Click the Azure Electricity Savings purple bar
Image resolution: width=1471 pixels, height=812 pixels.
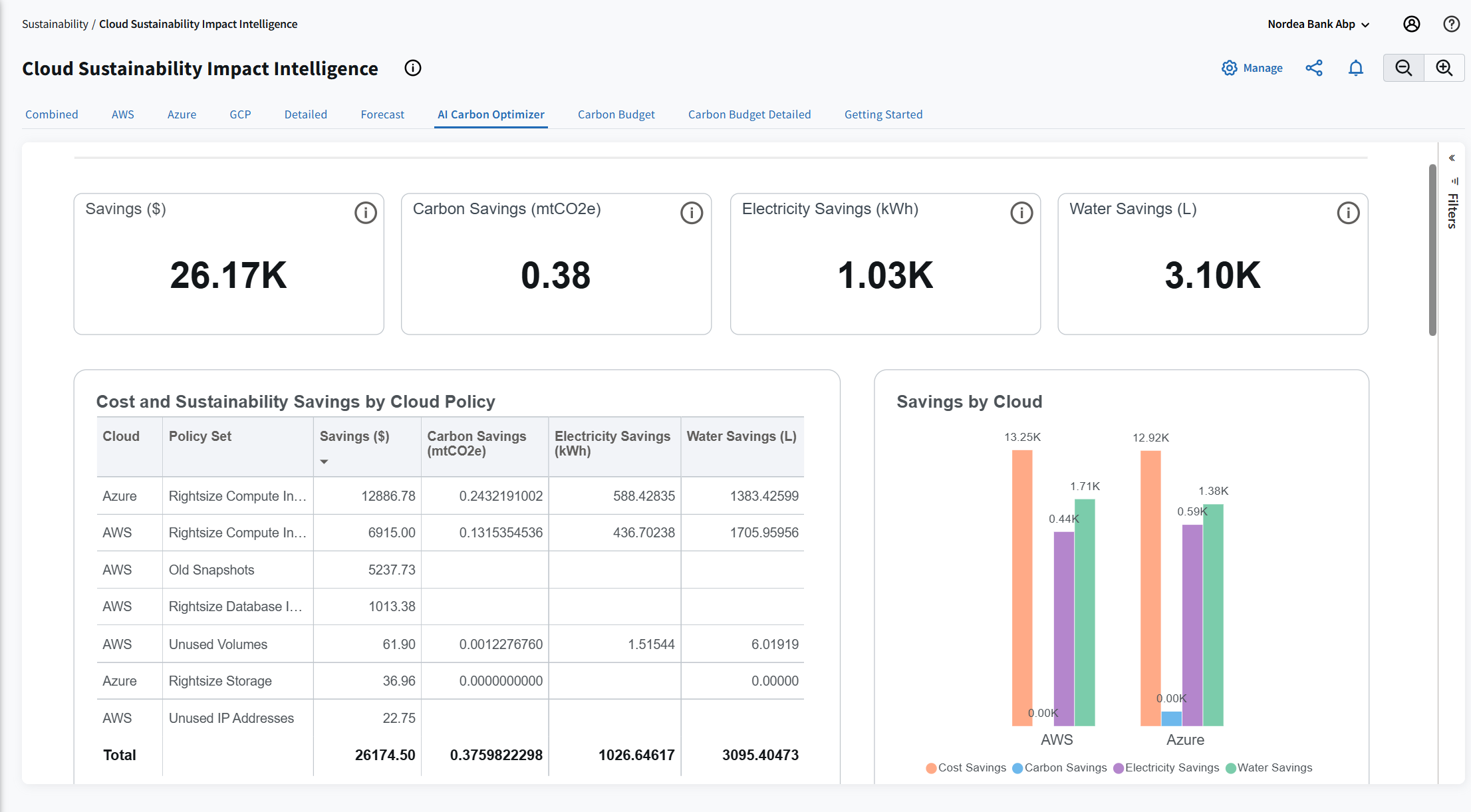pos(1192,625)
